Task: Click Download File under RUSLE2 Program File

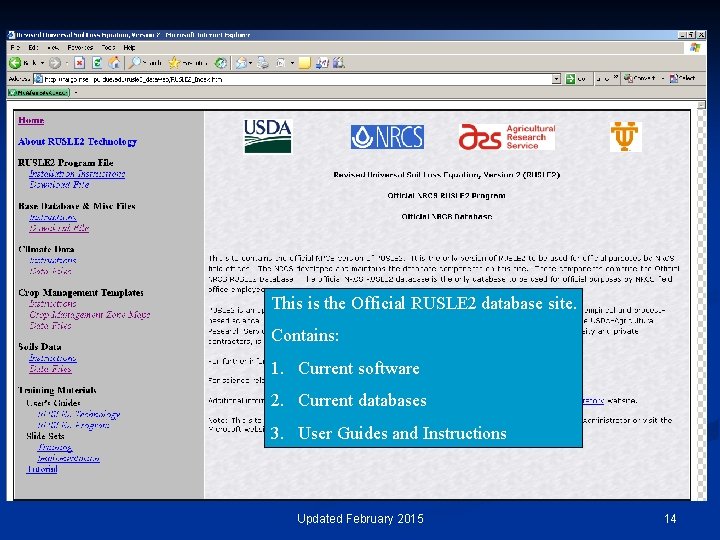Action: [x=59, y=185]
